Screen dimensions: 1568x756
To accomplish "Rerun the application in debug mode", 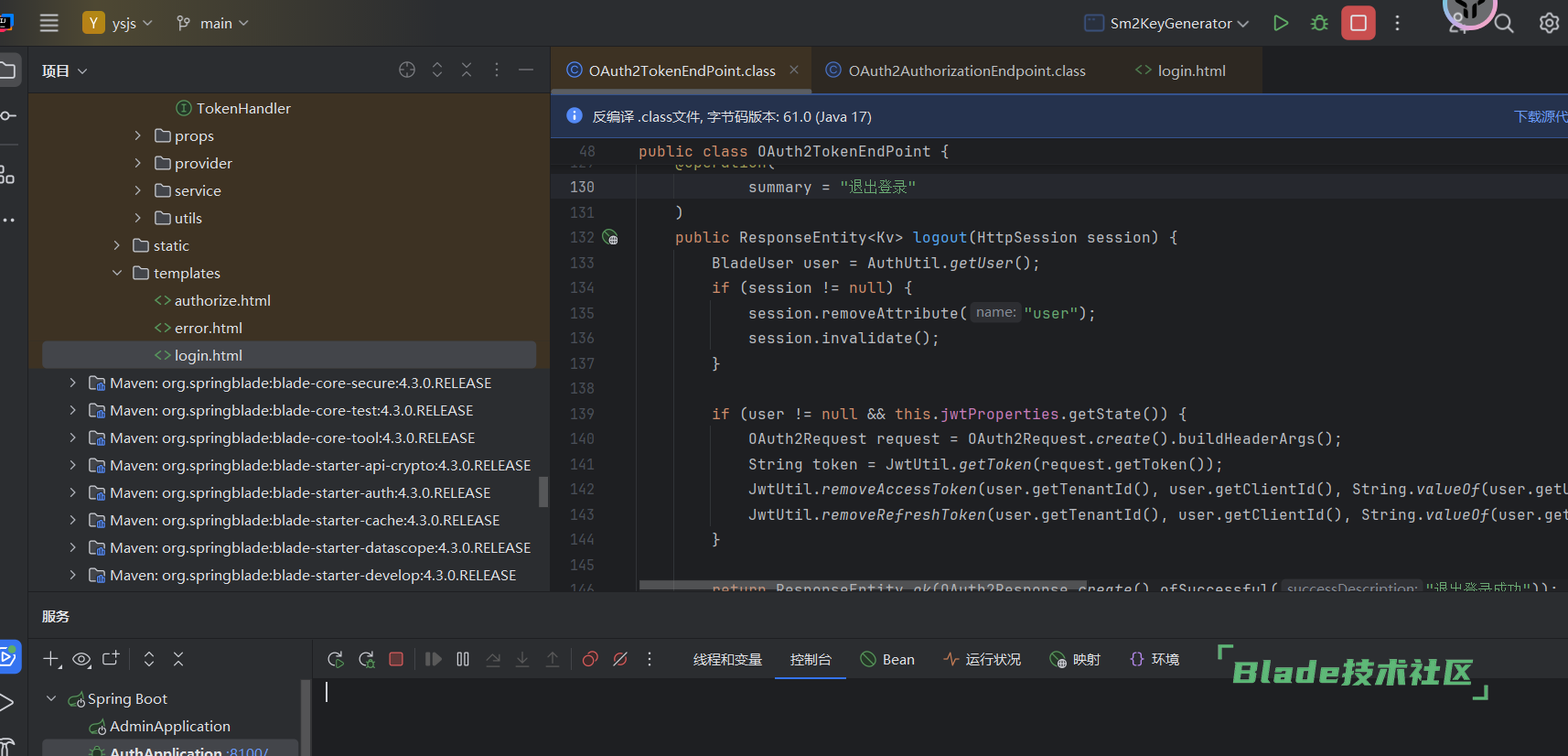I will pos(367,659).
